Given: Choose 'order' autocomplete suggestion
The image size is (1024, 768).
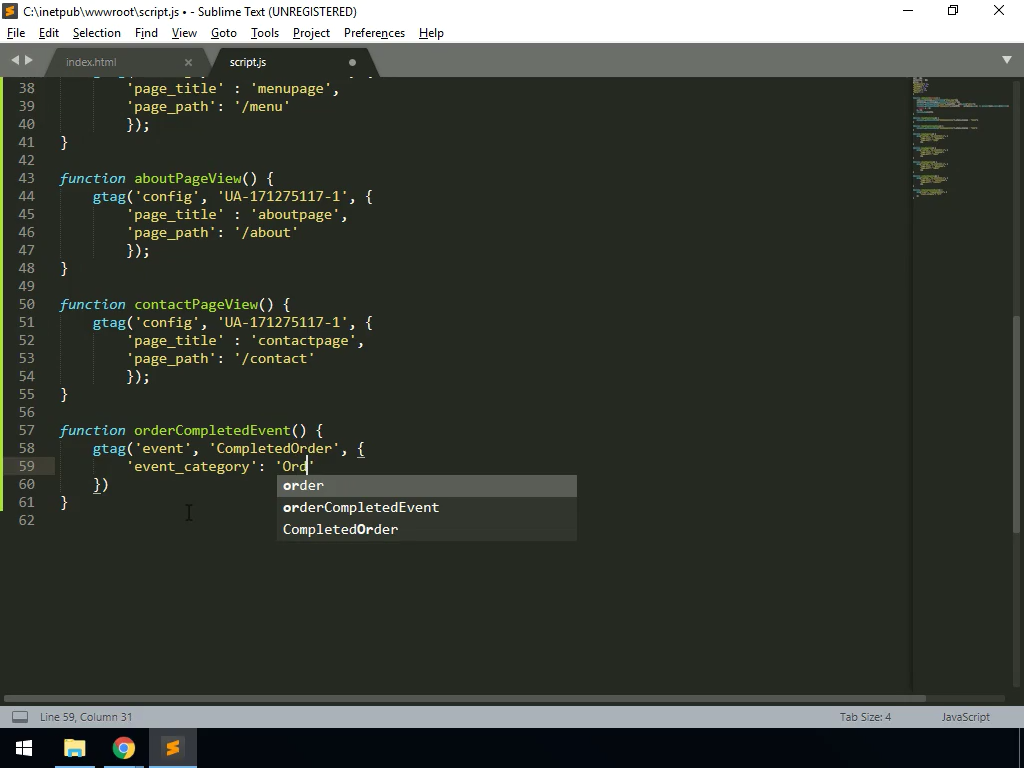Looking at the screenshot, I should pos(426,485).
